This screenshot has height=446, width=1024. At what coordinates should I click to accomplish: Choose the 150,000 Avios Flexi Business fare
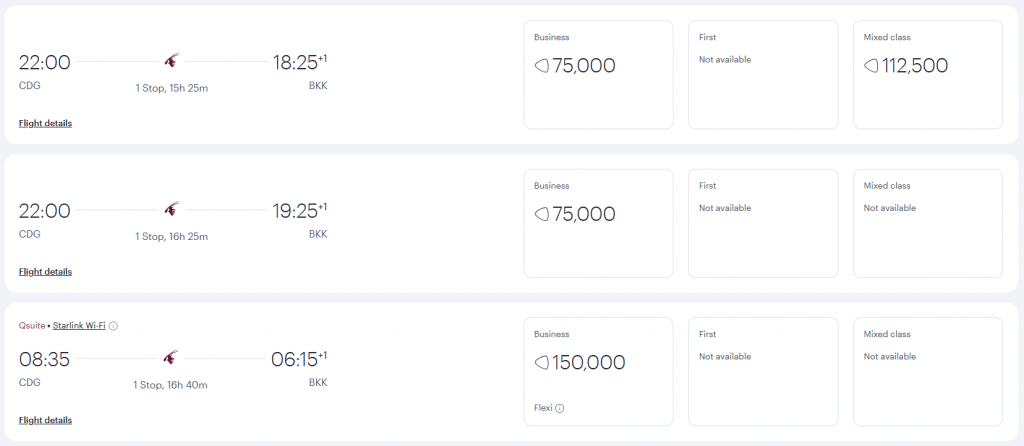[x=598, y=372]
